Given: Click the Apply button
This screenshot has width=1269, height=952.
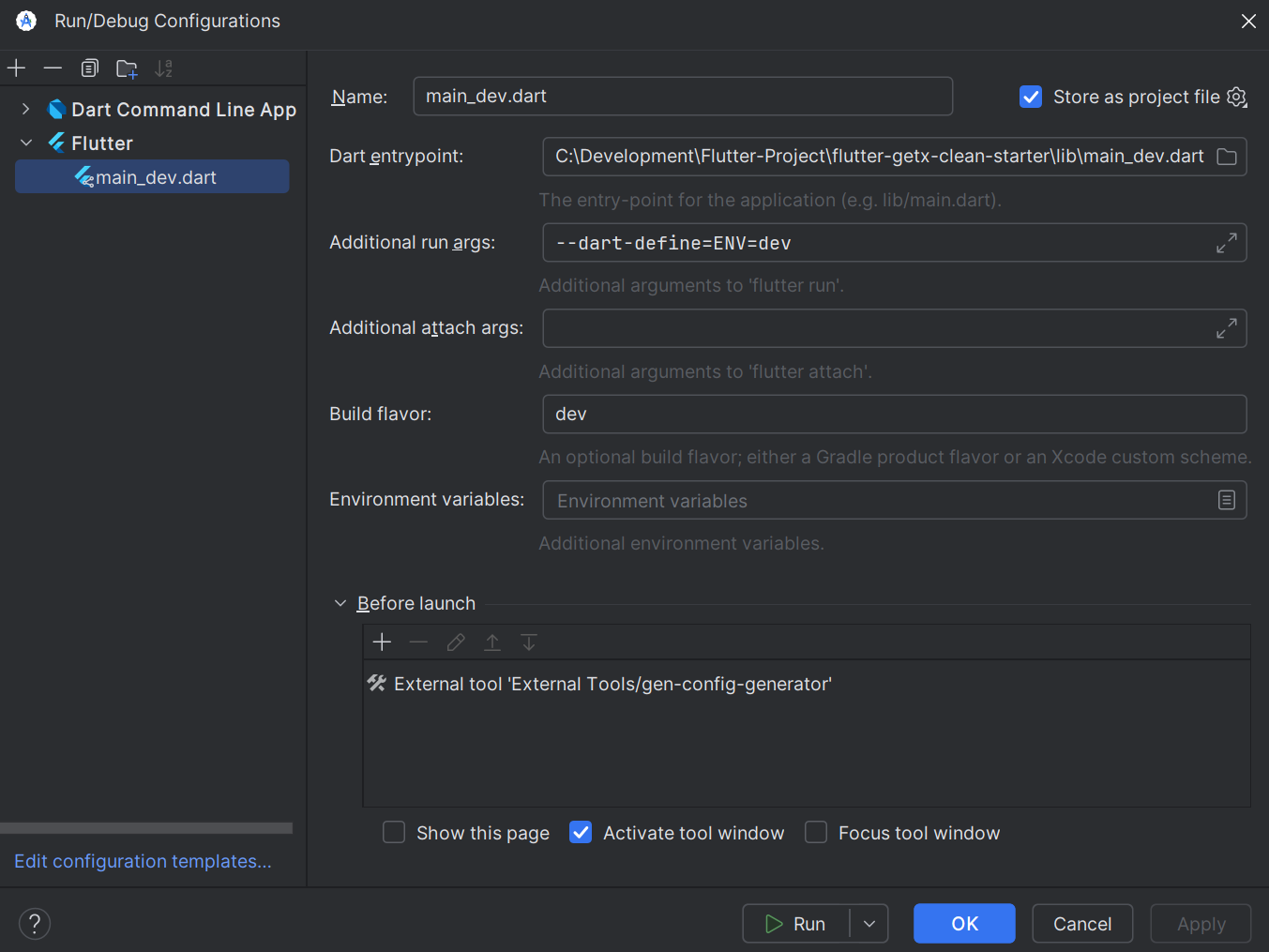Looking at the screenshot, I should point(1201,924).
